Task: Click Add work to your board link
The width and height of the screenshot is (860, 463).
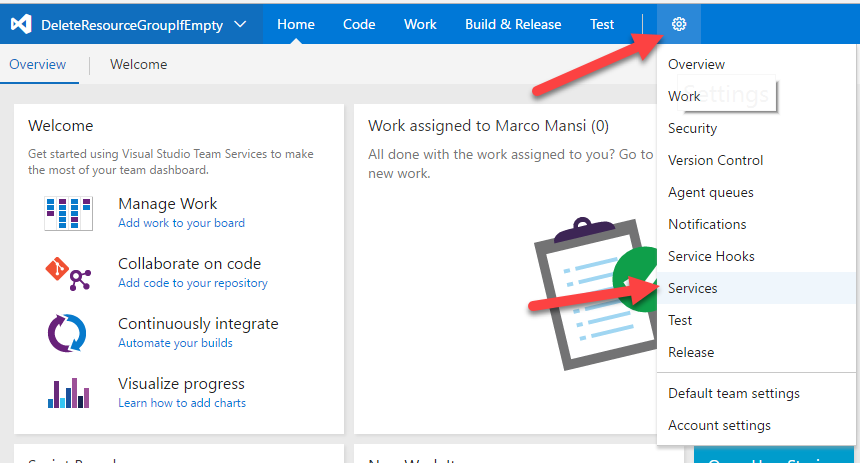Action: [x=181, y=223]
